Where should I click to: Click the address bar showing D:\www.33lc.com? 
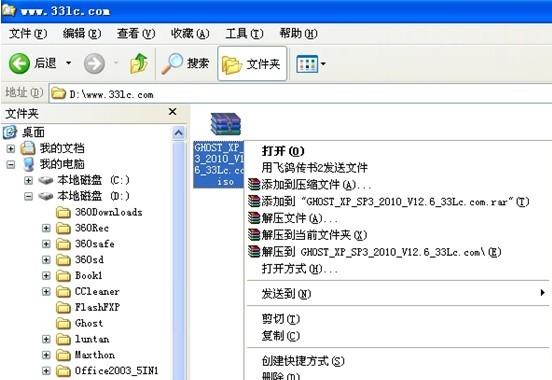(300, 94)
